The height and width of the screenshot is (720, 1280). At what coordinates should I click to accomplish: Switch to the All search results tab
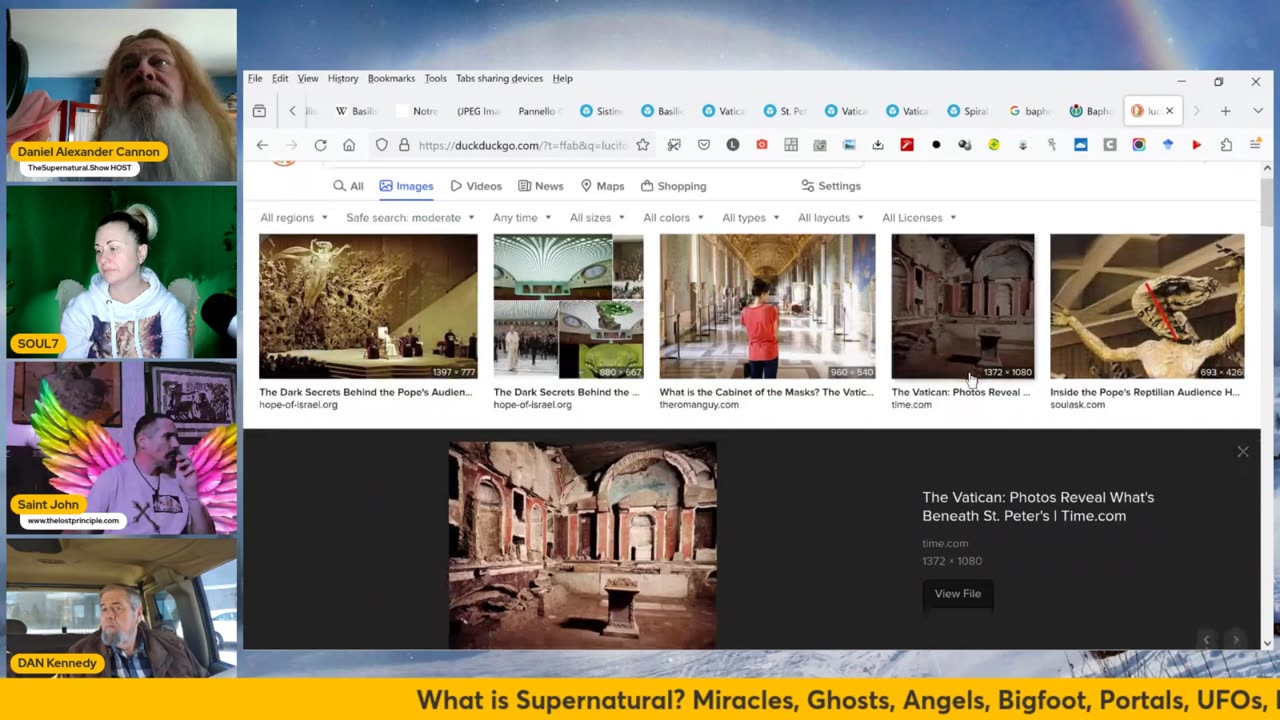[x=348, y=186]
